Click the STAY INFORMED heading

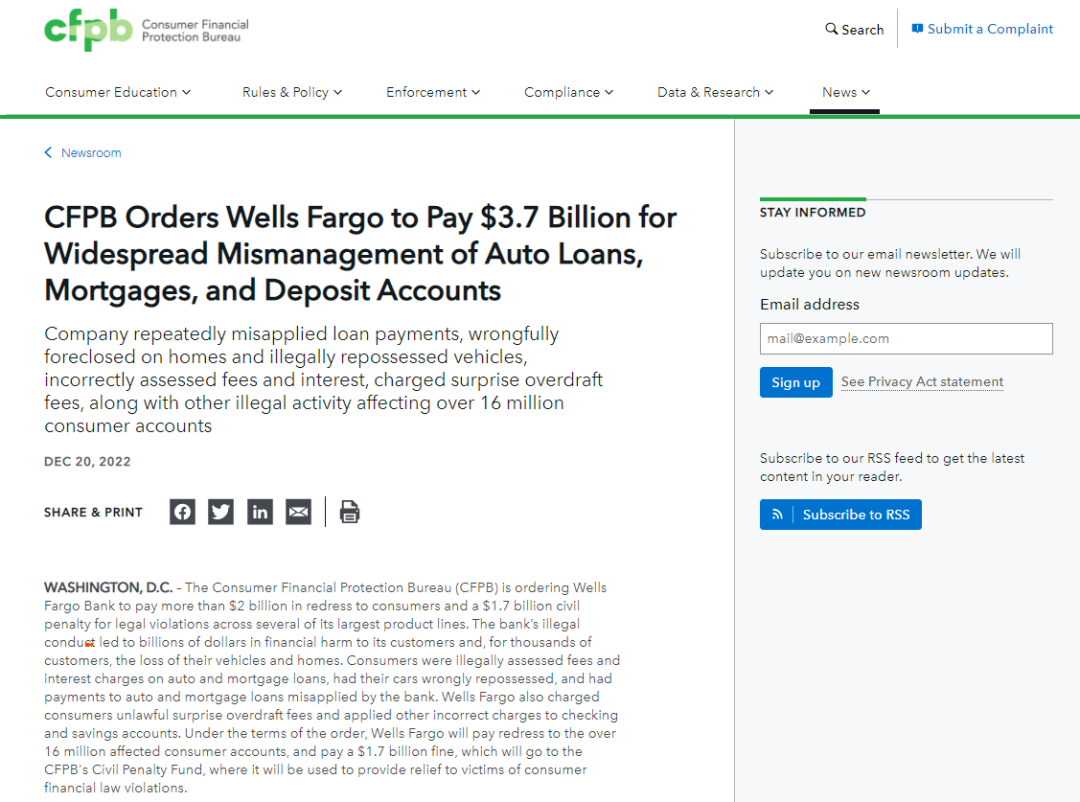tap(813, 212)
